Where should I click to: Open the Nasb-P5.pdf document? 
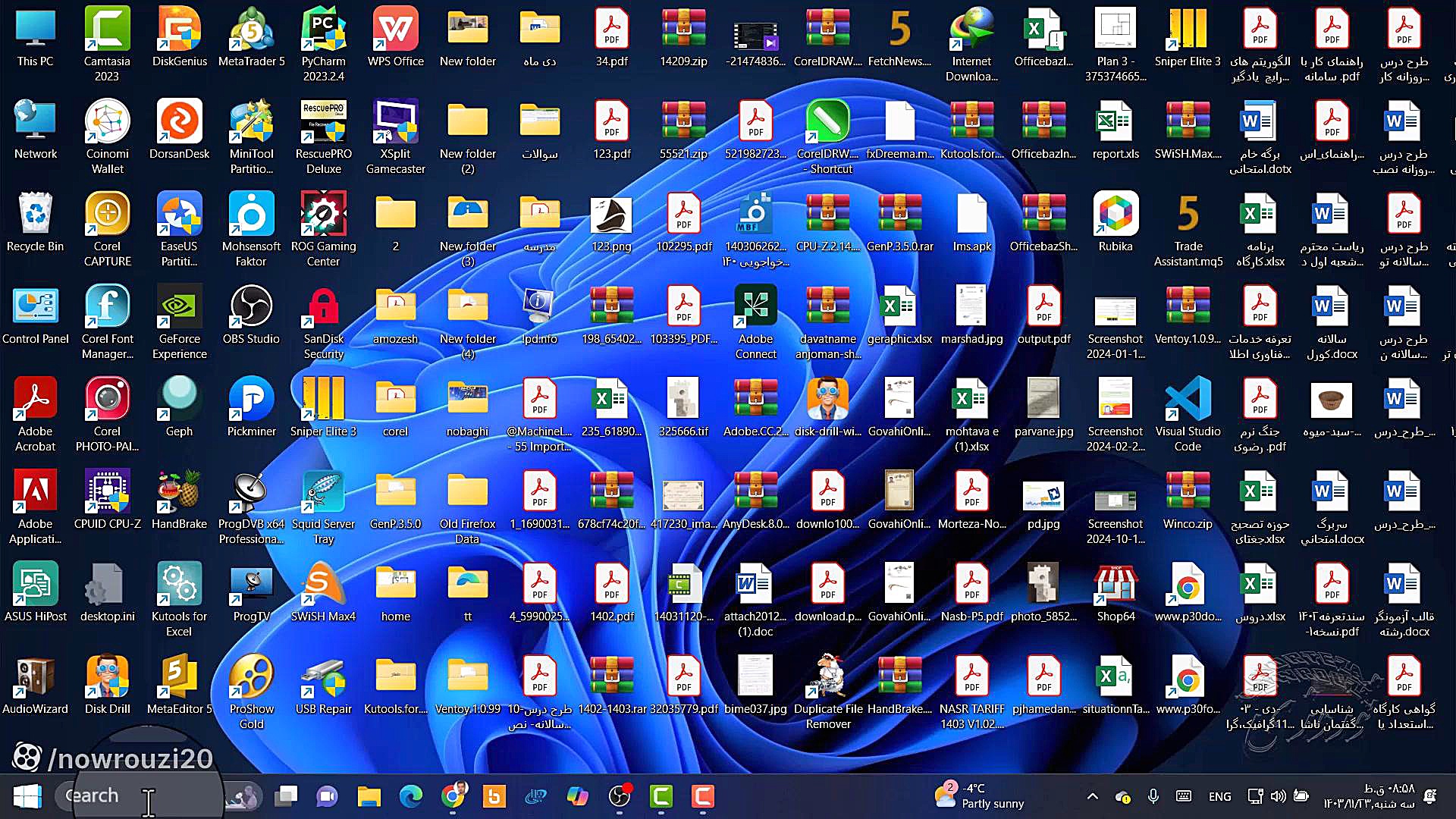pos(971,593)
